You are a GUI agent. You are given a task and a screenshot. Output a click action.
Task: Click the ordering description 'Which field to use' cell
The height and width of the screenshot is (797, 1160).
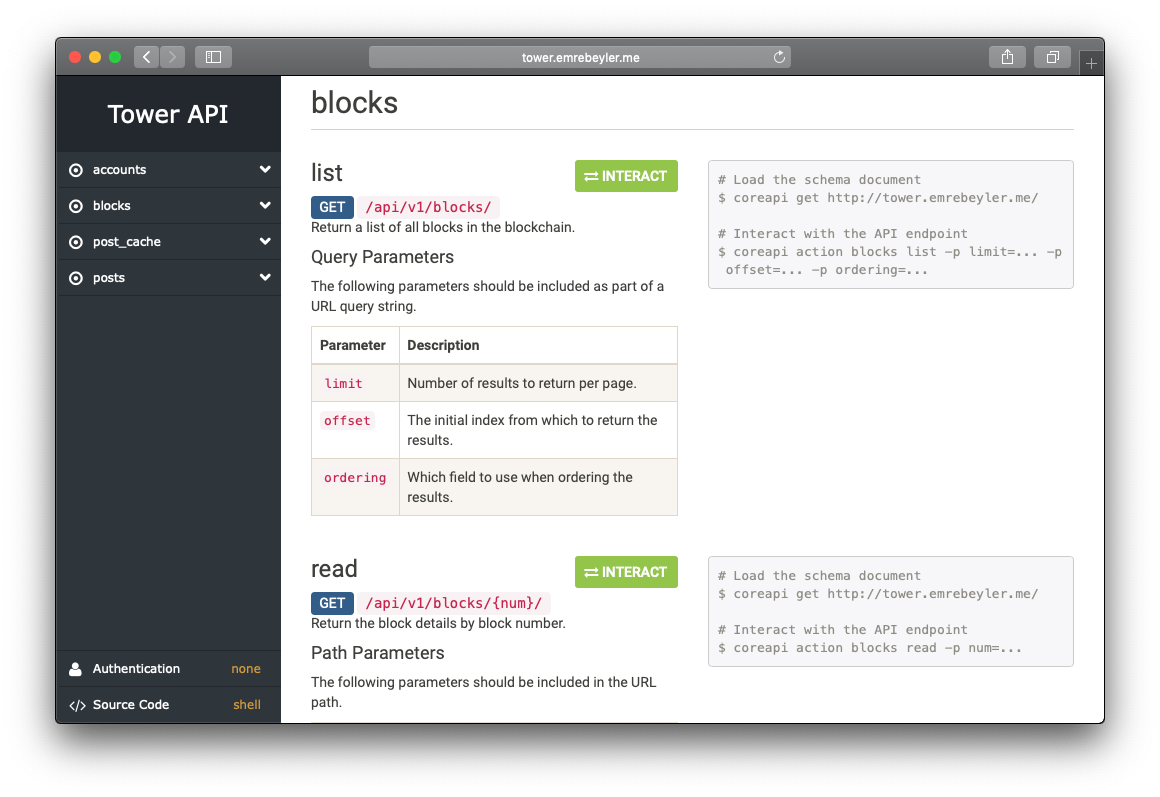(x=539, y=487)
